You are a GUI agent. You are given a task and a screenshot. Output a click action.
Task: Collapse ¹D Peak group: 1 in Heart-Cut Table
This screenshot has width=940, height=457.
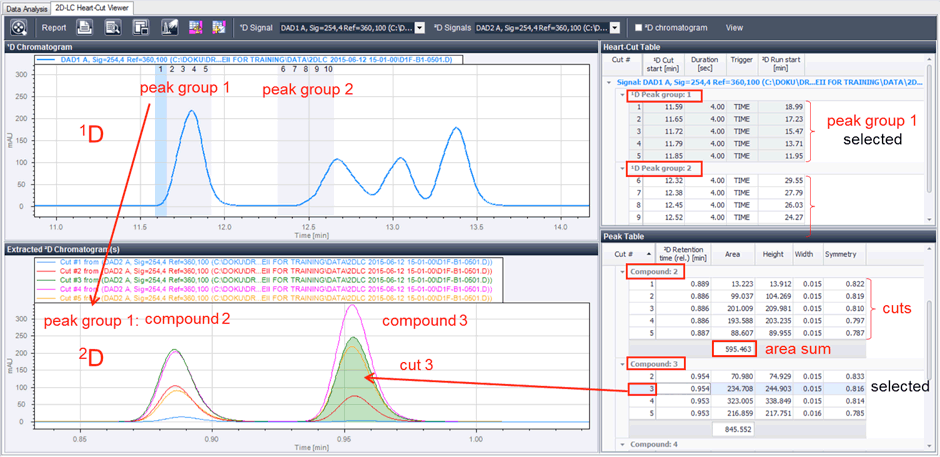click(x=622, y=94)
